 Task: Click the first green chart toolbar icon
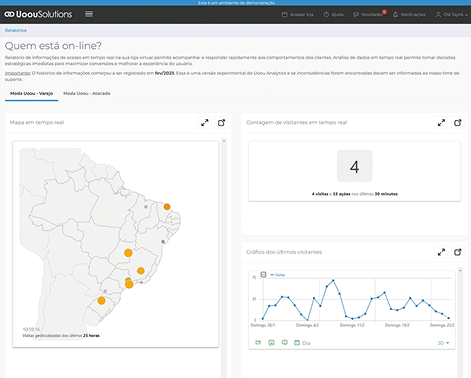258,343
